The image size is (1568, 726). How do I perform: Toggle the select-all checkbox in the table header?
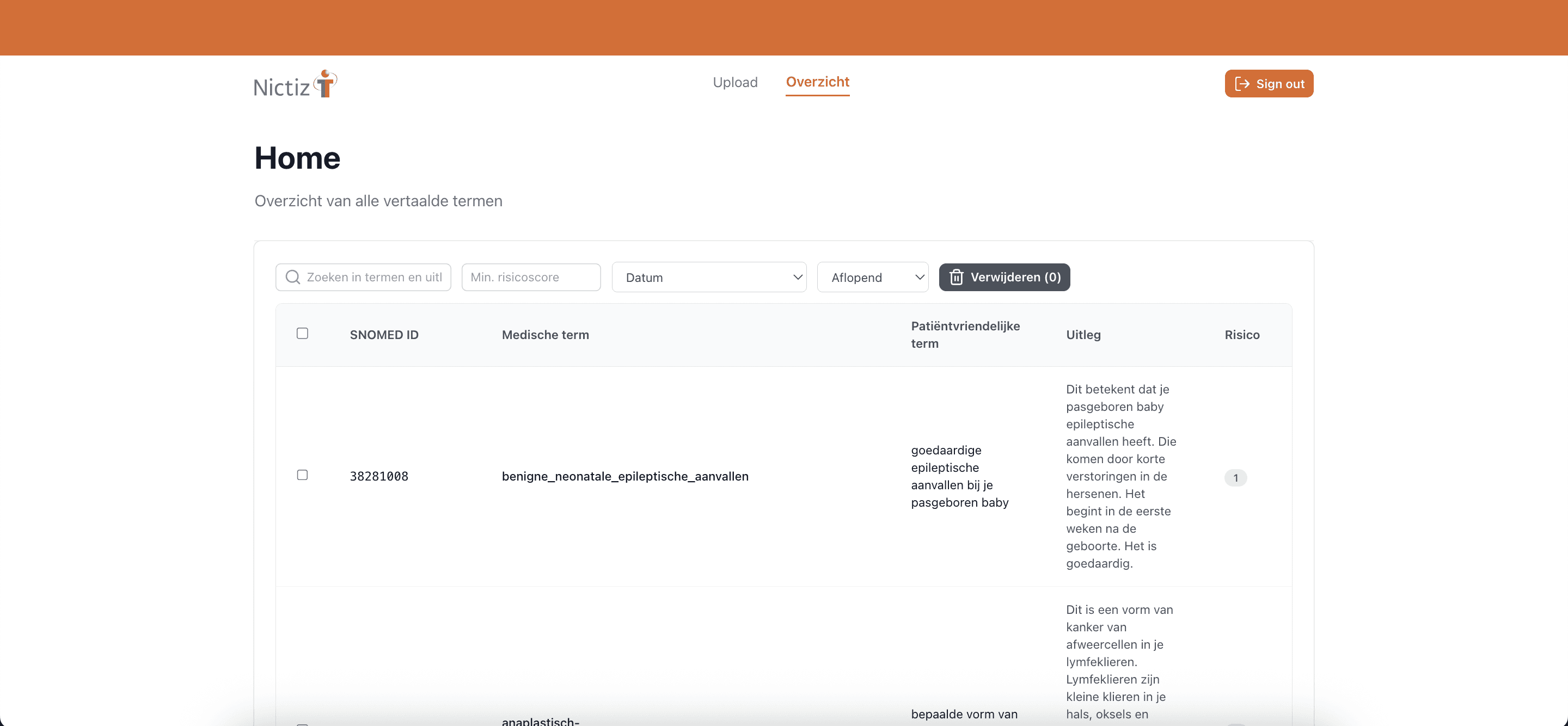click(x=303, y=333)
